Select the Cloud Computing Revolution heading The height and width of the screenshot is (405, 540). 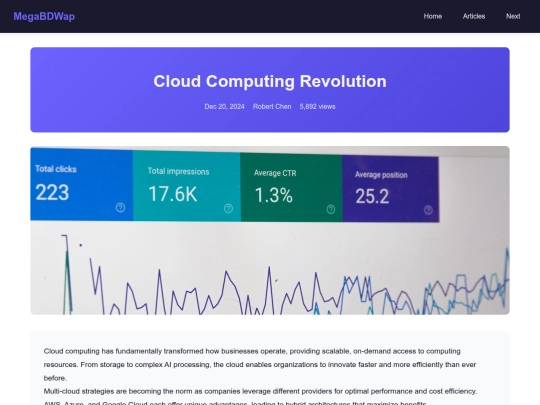click(x=270, y=81)
